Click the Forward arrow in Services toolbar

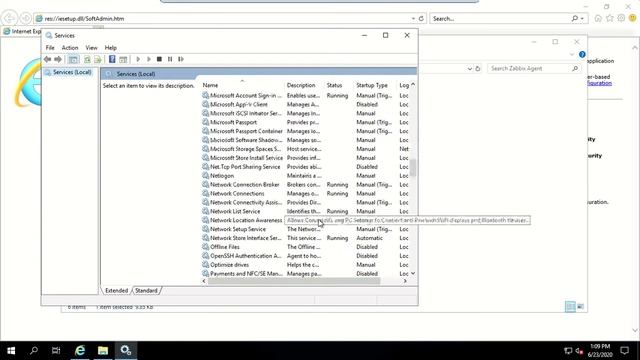coord(58,59)
